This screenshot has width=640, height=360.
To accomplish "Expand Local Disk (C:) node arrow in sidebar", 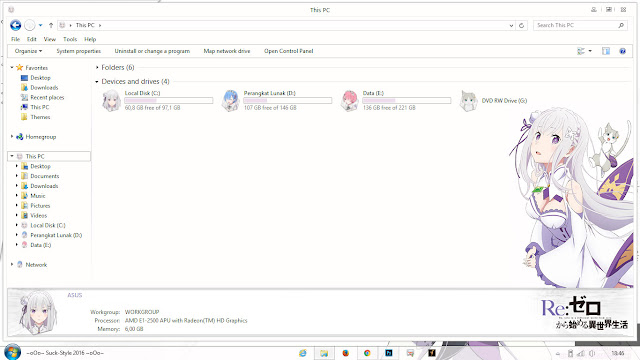I will click(x=17, y=225).
